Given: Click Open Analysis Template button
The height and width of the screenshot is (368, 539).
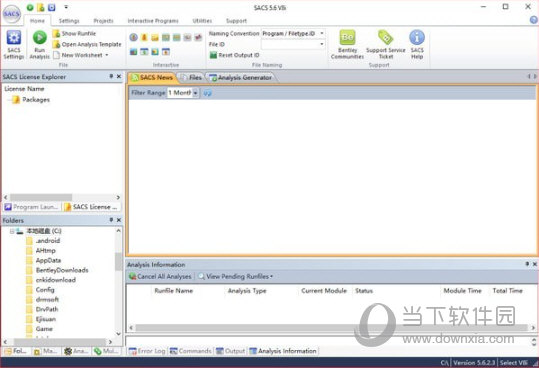Looking at the screenshot, I should point(87,44).
